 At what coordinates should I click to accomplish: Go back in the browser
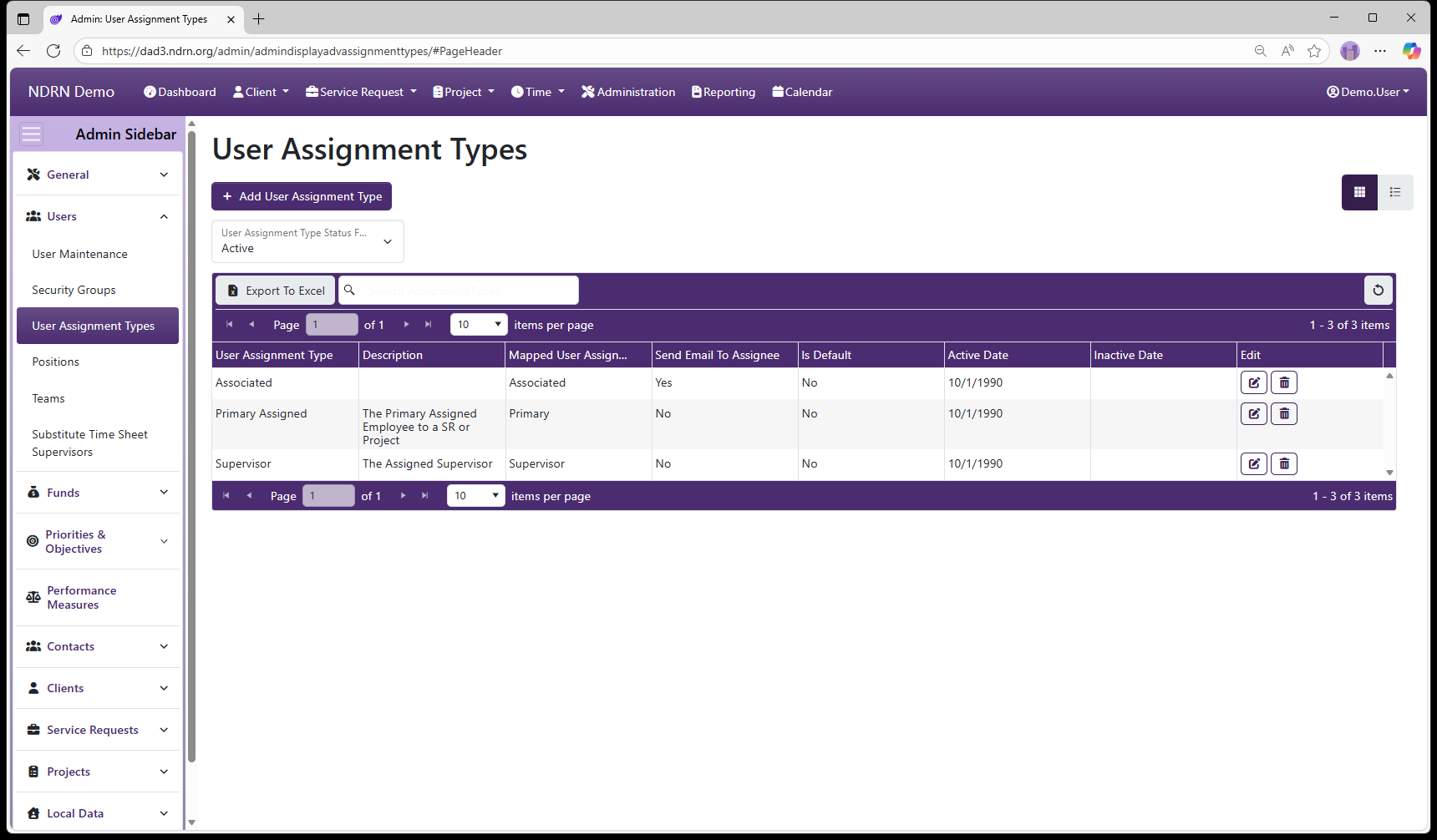point(23,51)
